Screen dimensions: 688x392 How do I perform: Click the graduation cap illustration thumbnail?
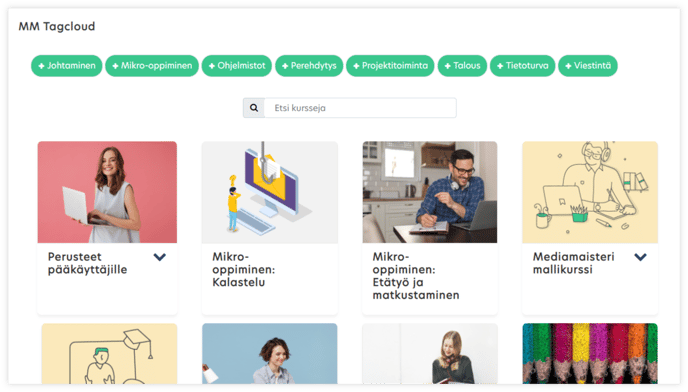109,353
